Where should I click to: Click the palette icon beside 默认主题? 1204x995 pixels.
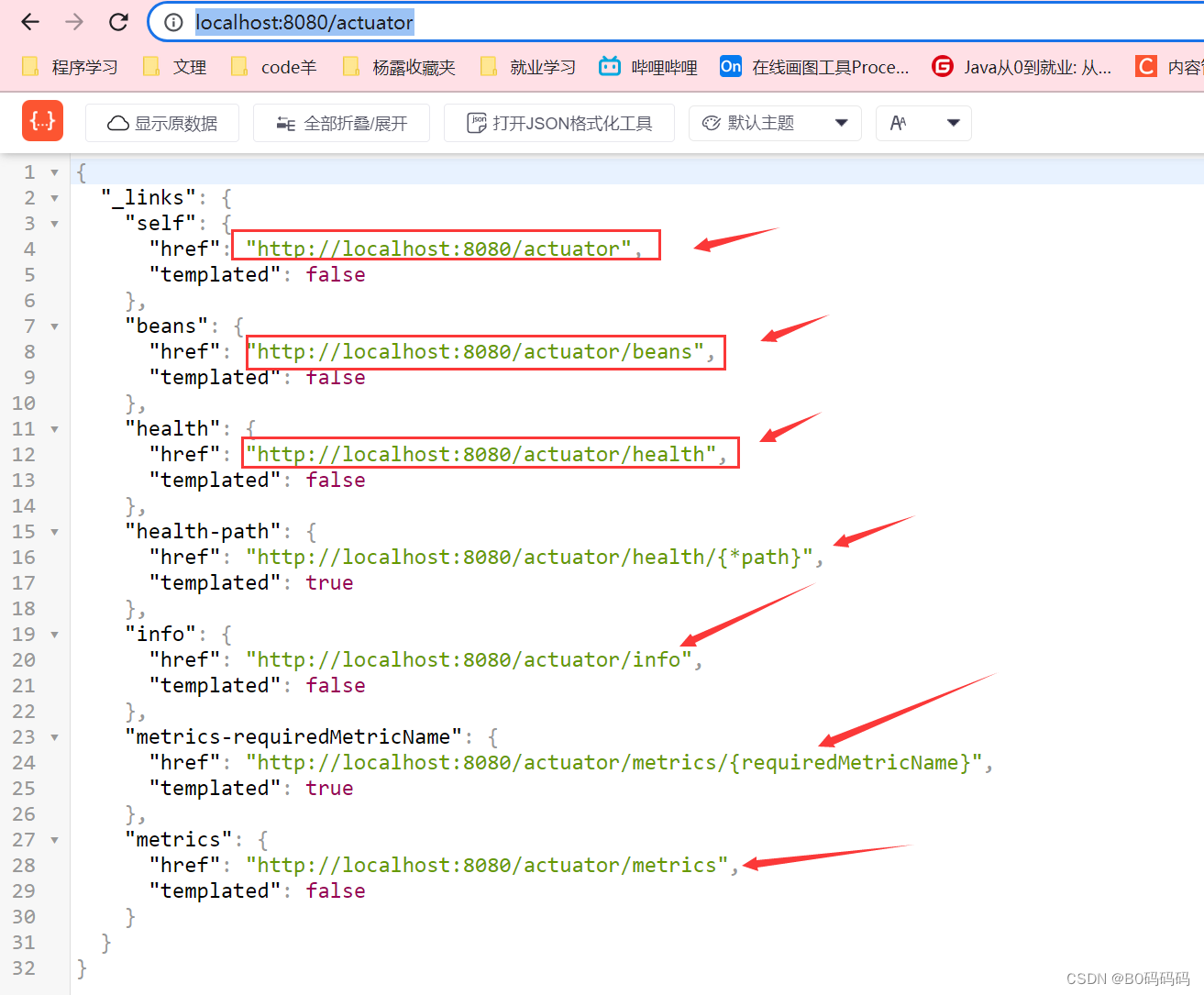[712, 123]
